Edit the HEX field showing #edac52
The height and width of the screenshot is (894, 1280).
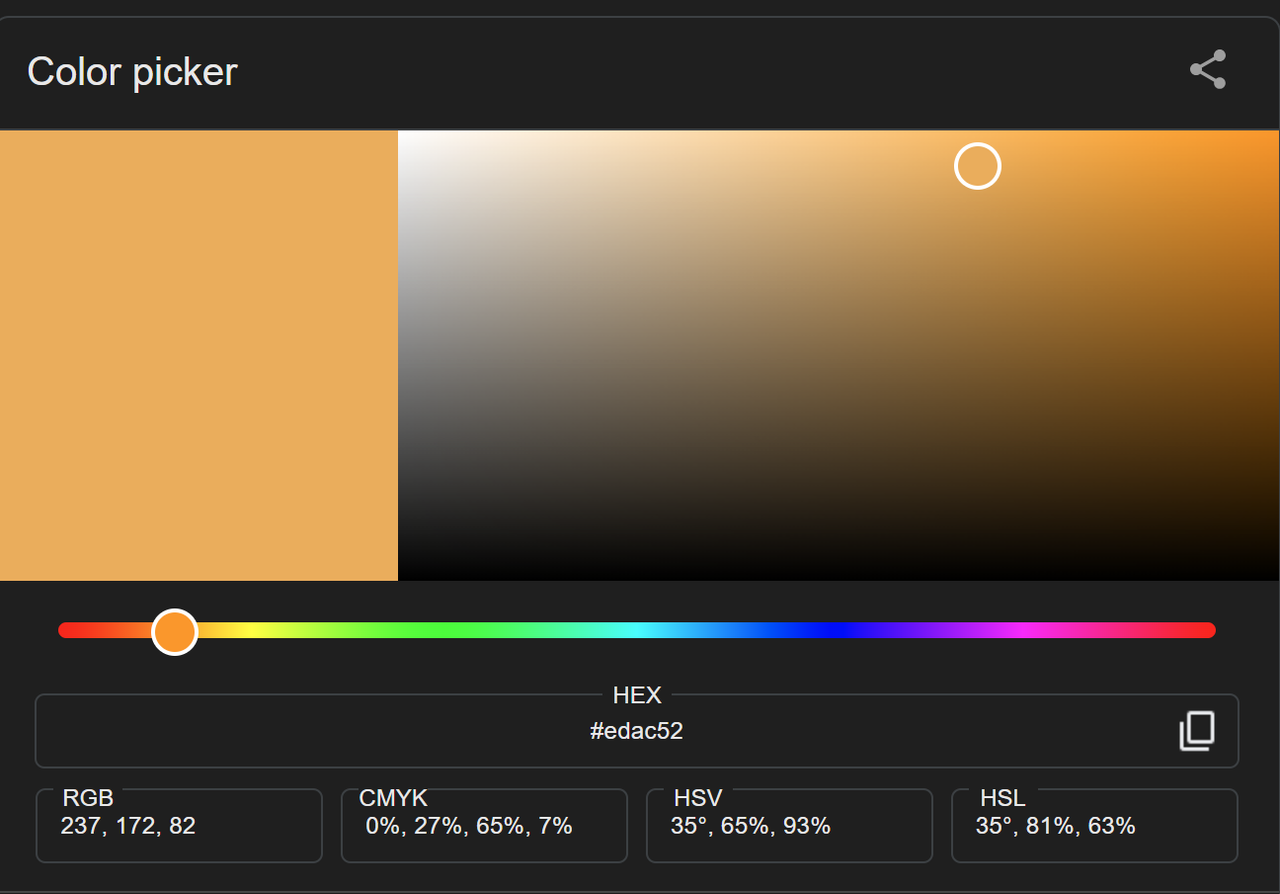click(x=637, y=731)
